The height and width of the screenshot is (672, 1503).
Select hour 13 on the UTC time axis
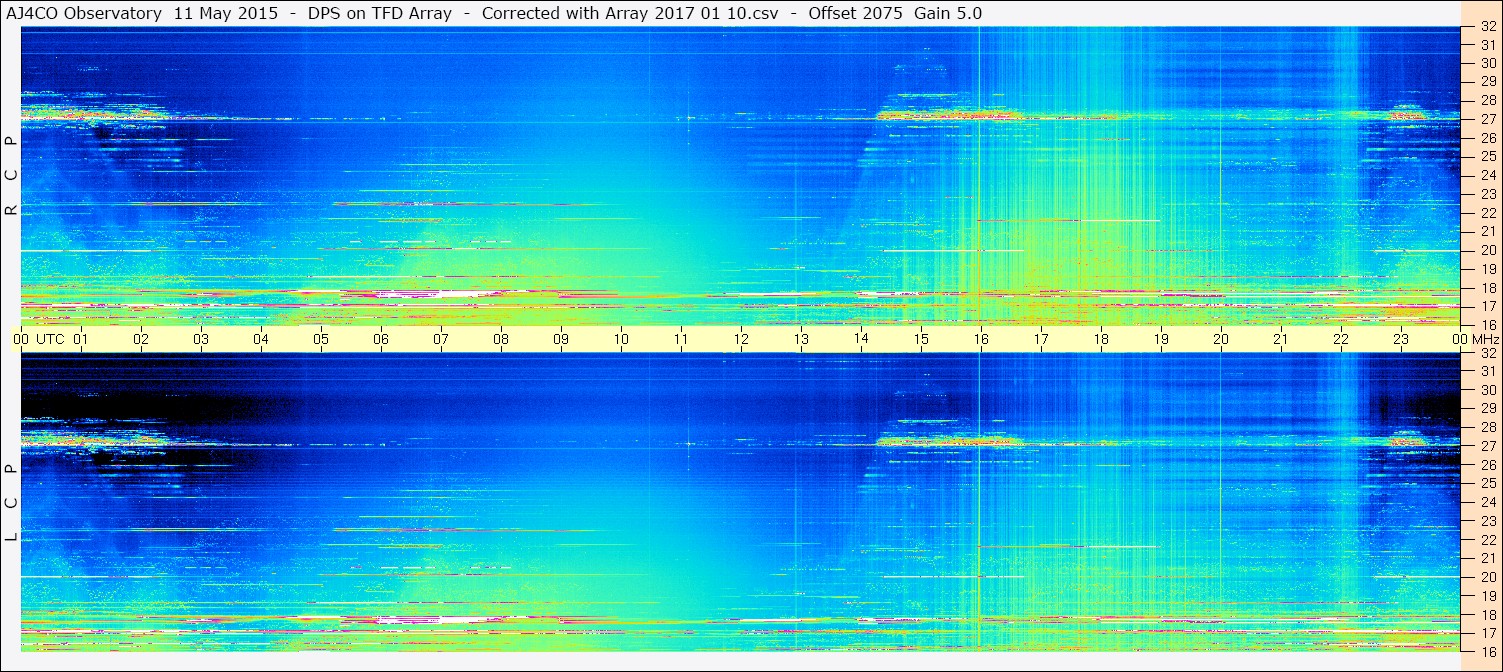[x=801, y=339]
